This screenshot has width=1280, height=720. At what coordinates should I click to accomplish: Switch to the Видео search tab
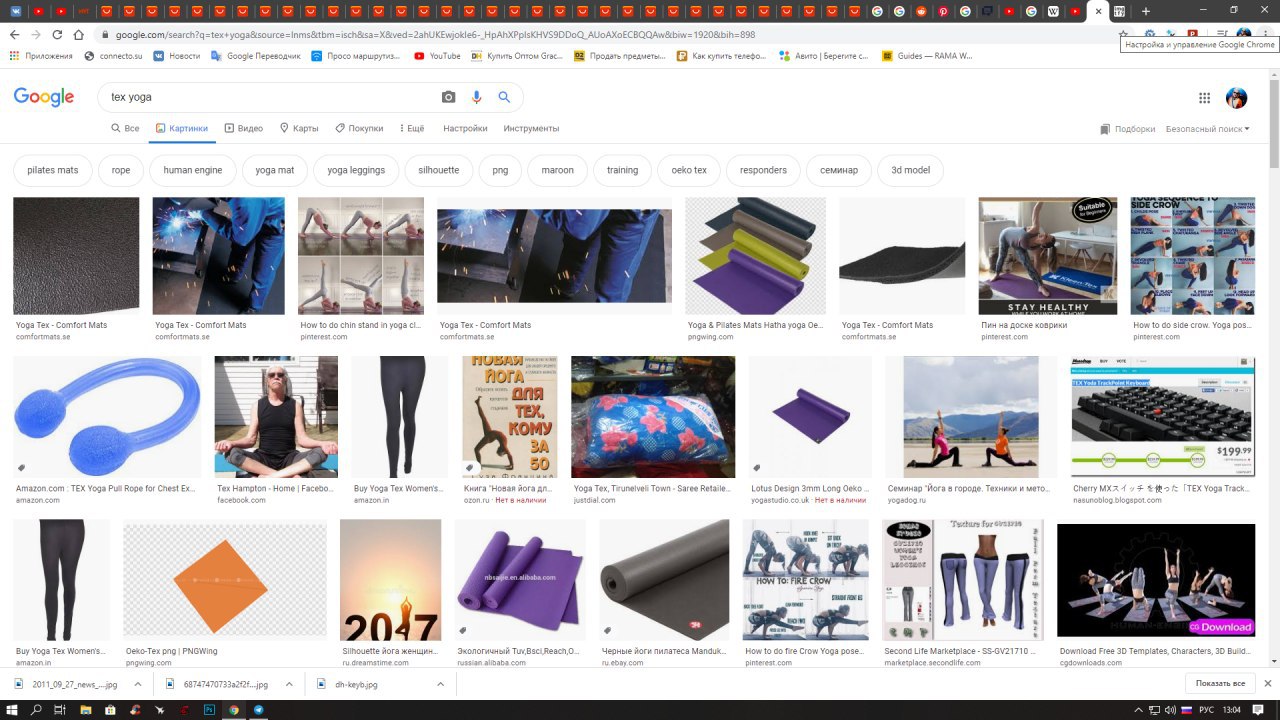click(243, 128)
